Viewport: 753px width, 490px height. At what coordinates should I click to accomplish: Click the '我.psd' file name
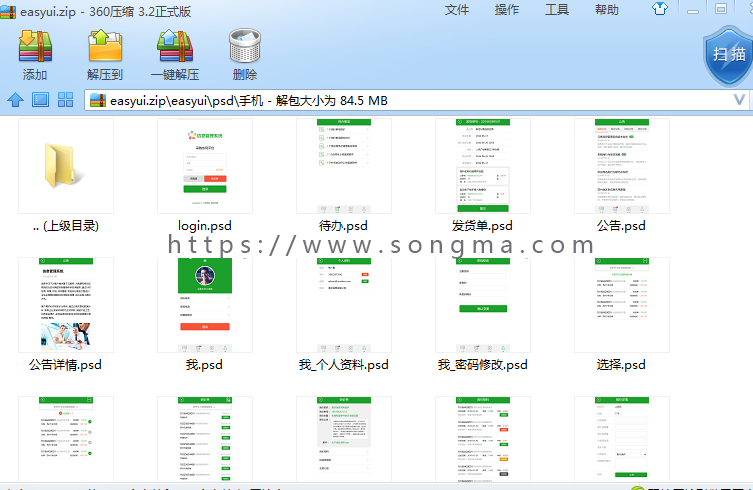click(205, 365)
